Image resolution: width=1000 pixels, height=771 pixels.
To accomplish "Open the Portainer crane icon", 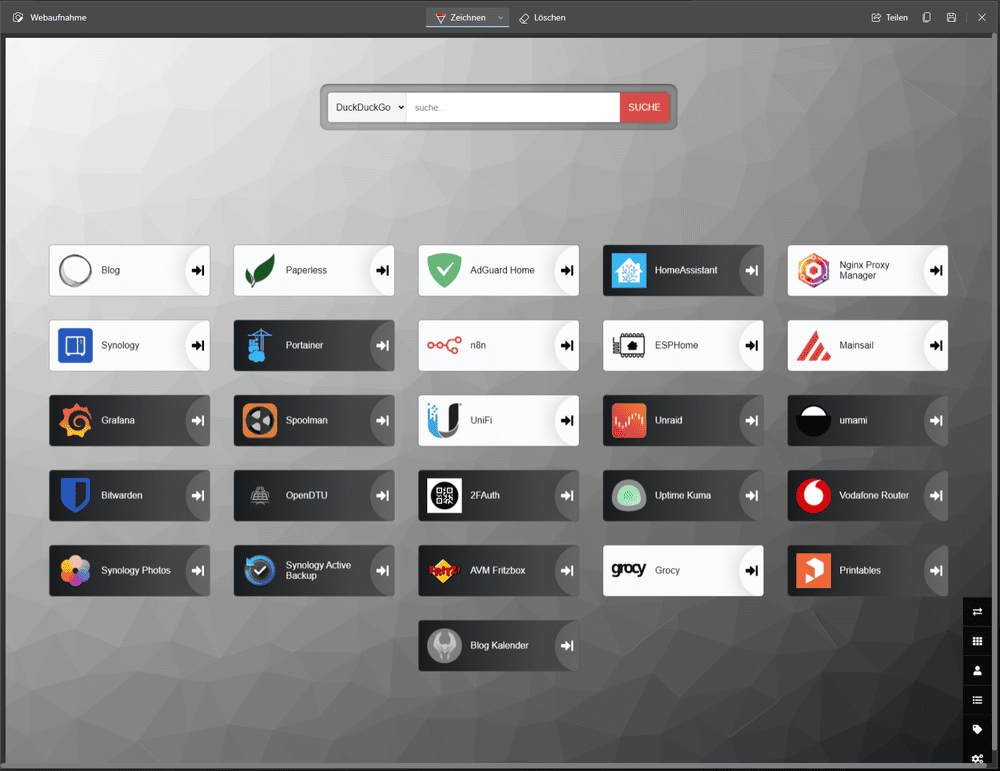I will click(x=260, y=346).
